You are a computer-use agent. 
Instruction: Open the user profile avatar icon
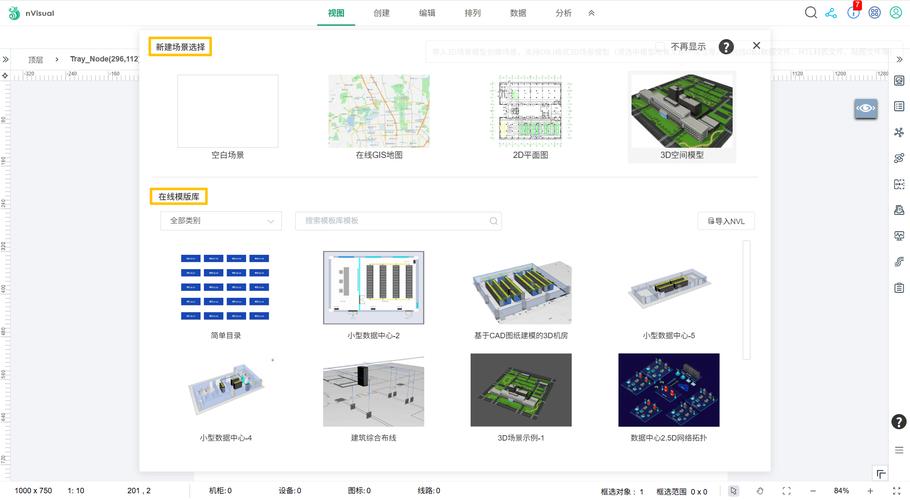896,13
